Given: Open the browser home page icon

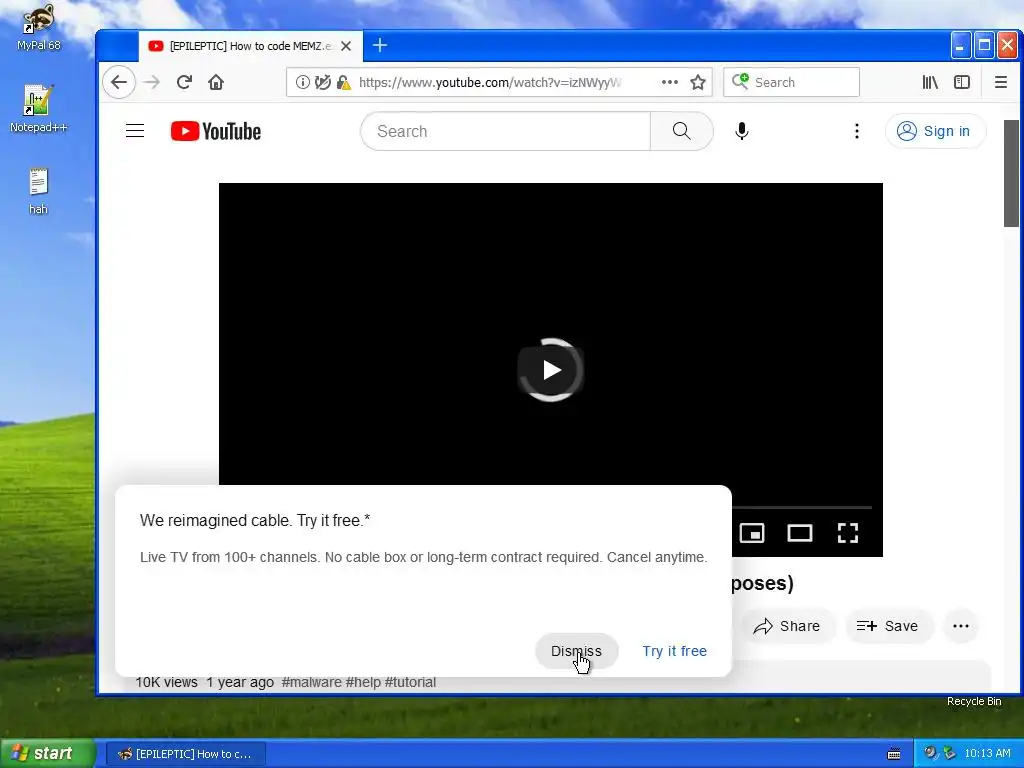Looking at the screenshot, I should 216,82.
